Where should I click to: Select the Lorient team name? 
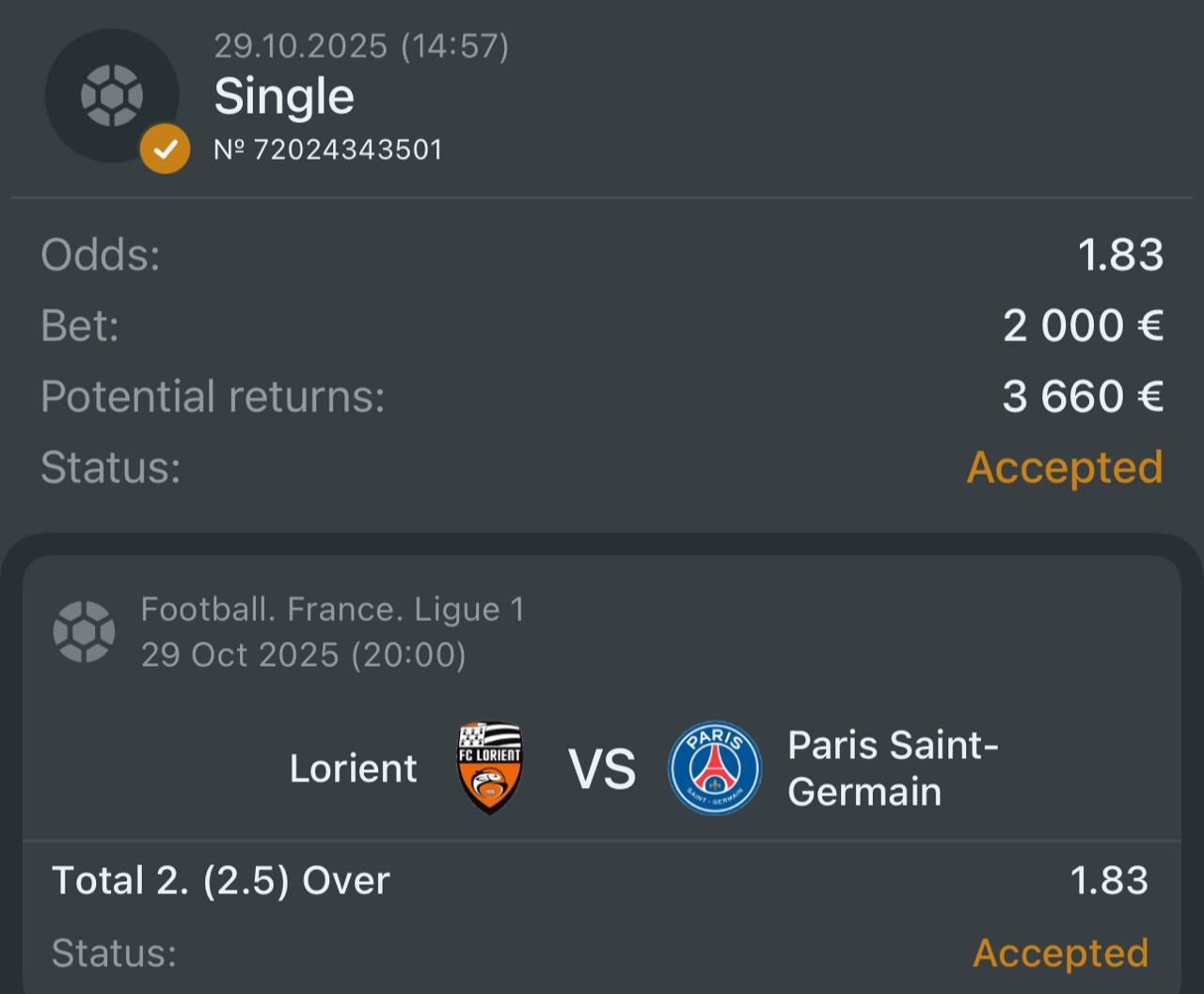coord(353,768)
